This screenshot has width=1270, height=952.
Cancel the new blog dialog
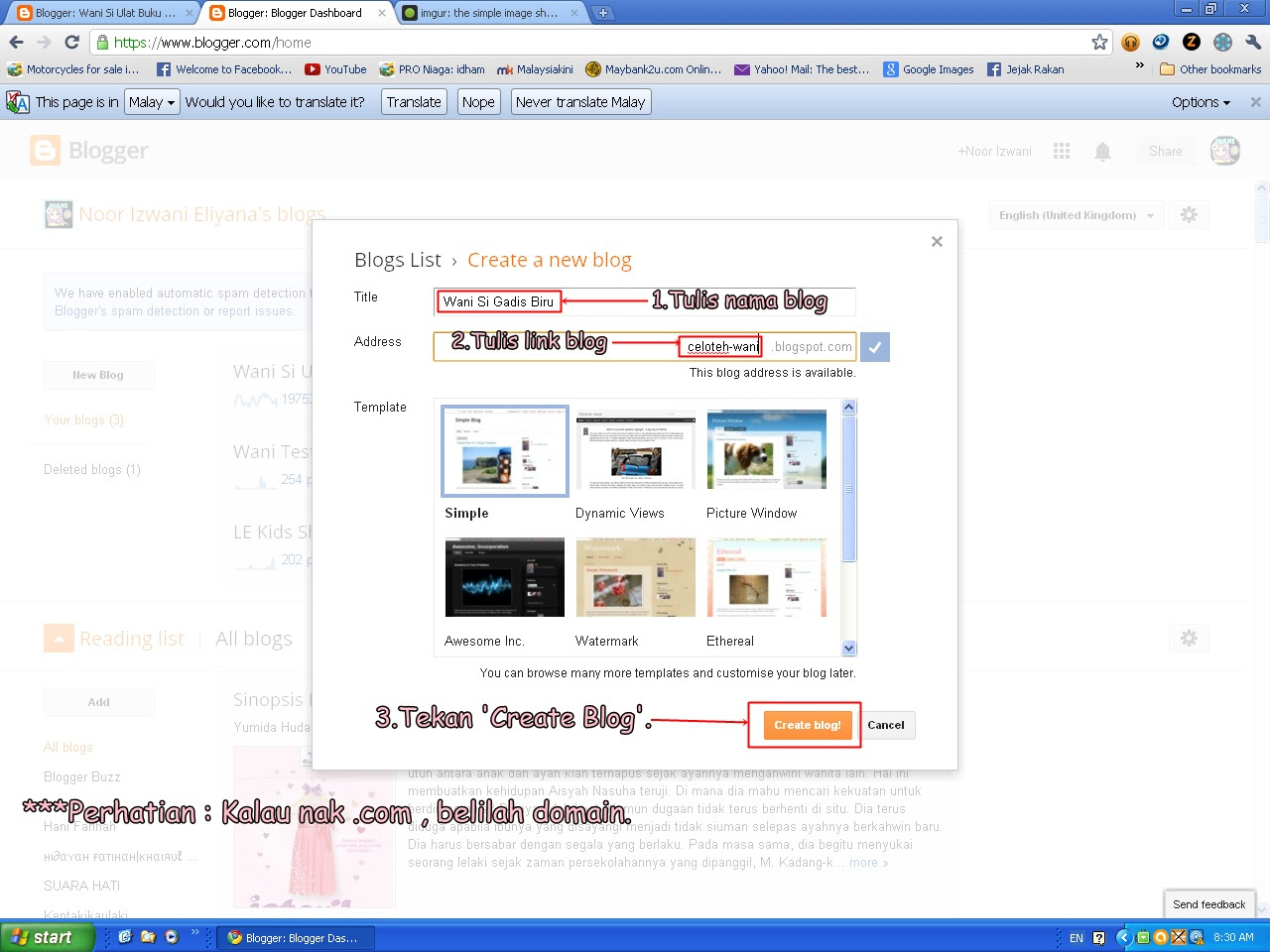pos(886,725)
